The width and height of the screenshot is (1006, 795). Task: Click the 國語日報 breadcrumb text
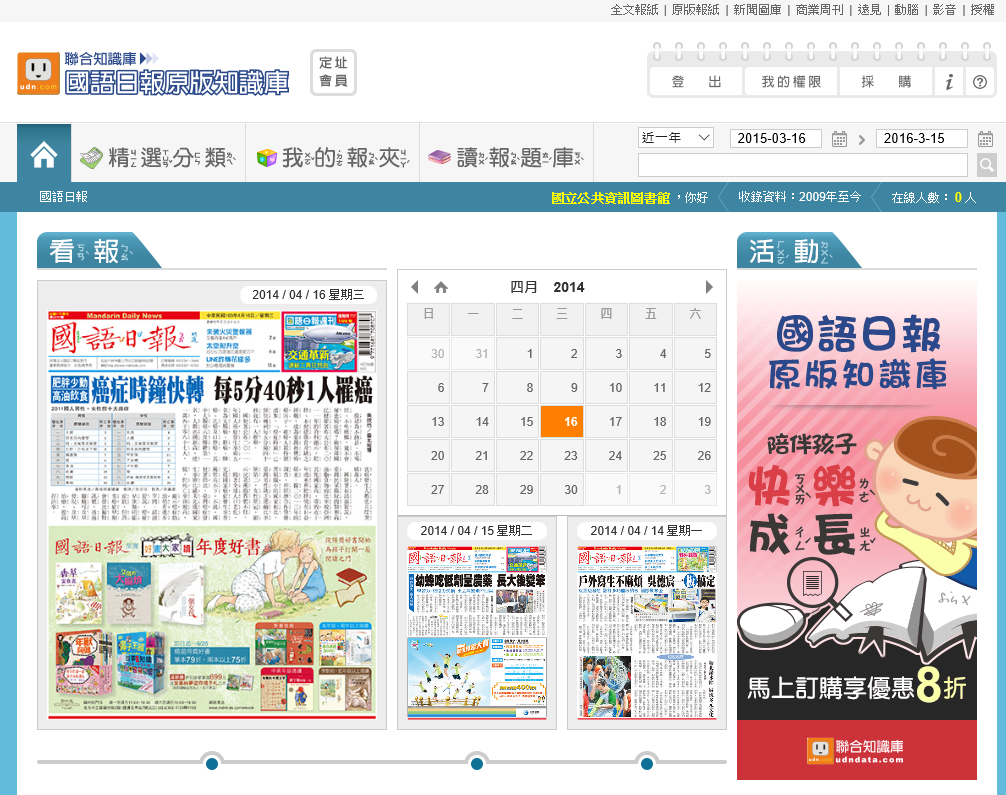coord(64,197)
